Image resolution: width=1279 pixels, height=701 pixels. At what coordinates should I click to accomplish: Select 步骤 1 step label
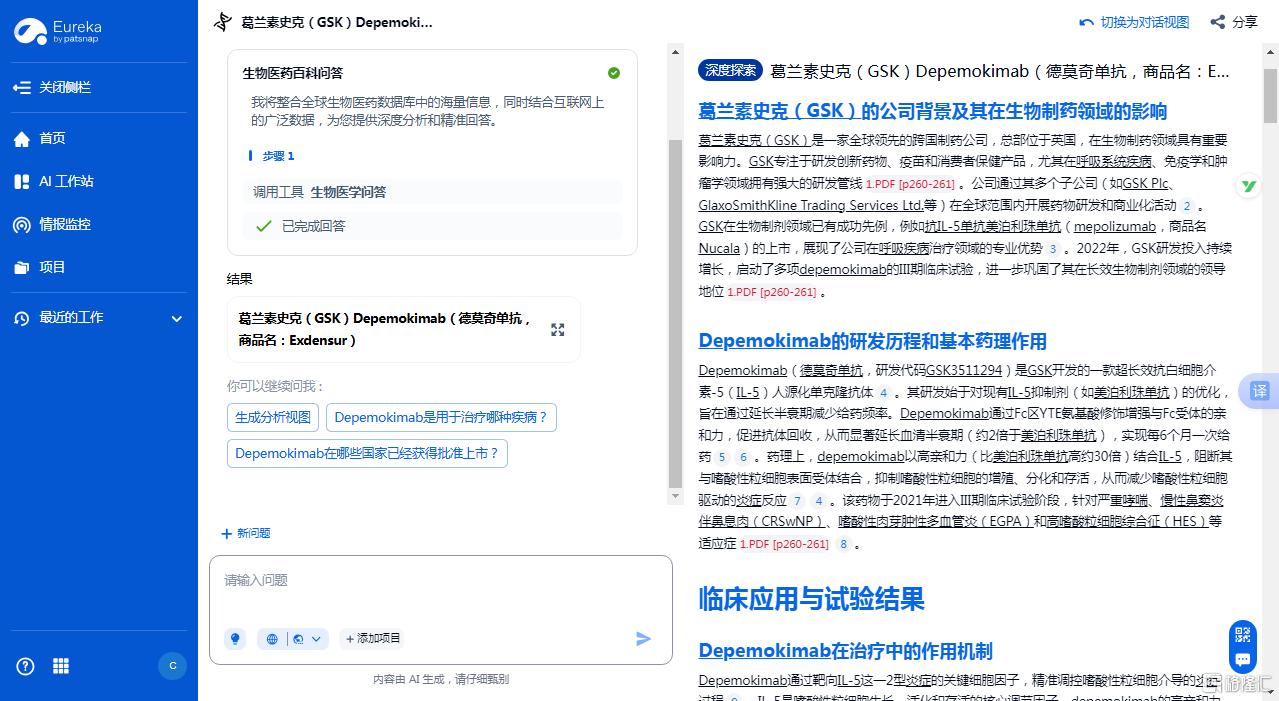point(279,156)
